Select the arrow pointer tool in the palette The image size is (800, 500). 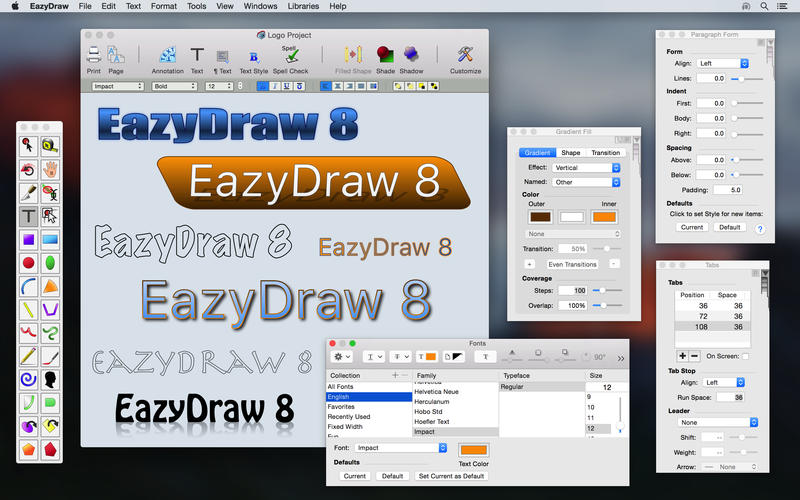[29, 146]
